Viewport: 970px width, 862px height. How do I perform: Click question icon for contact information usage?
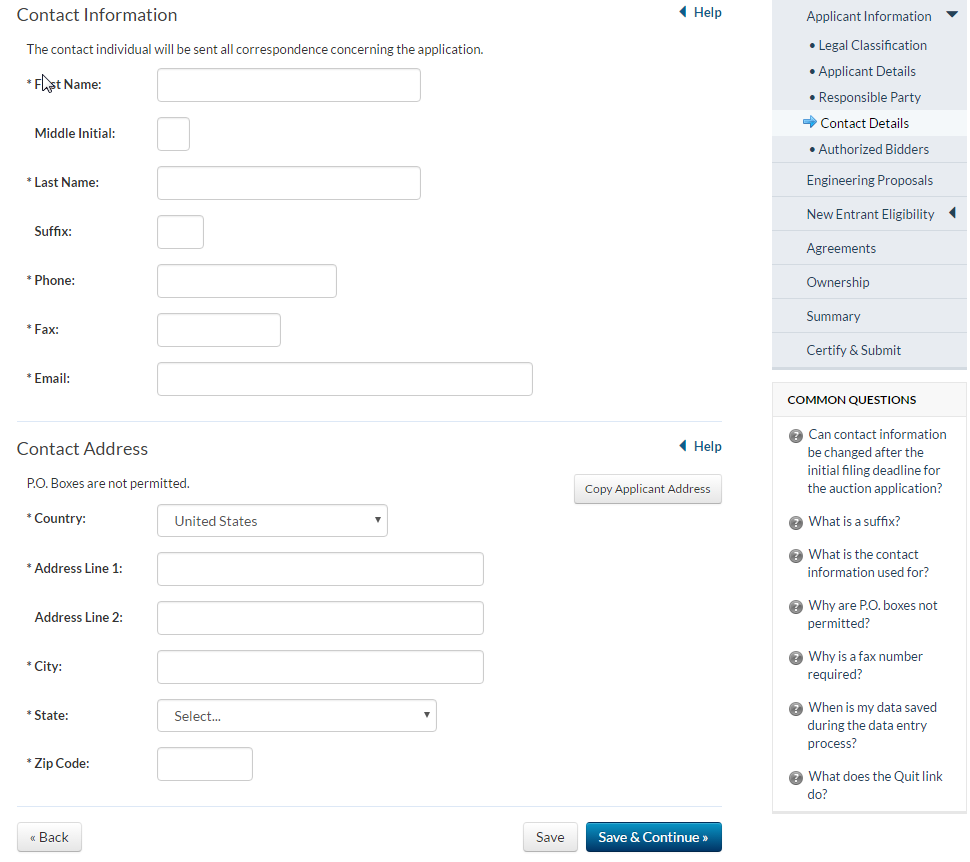(x=796, y=556)
